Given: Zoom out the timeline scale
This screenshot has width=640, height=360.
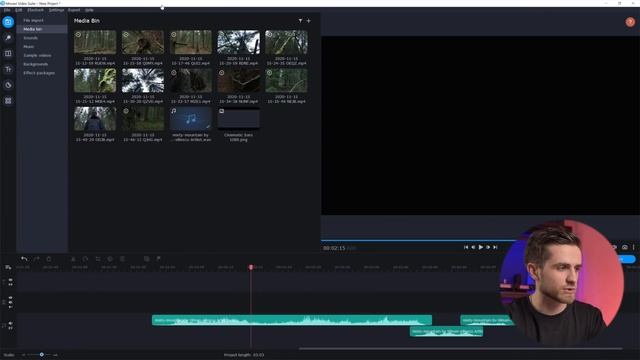Looking at the screenshot, I should click(x=24, y=355).
